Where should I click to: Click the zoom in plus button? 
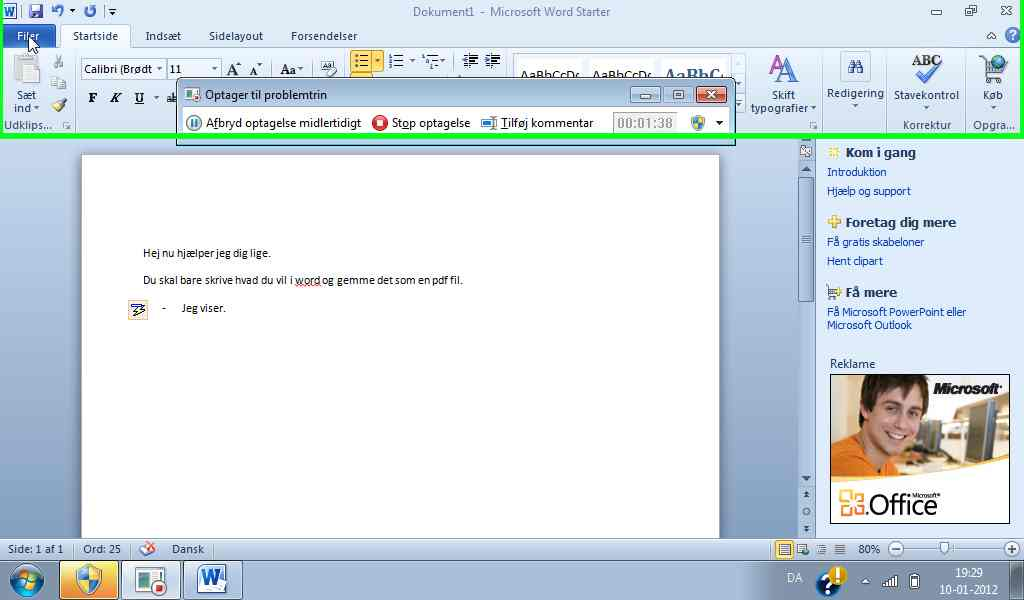click(x=1012, y=550)
